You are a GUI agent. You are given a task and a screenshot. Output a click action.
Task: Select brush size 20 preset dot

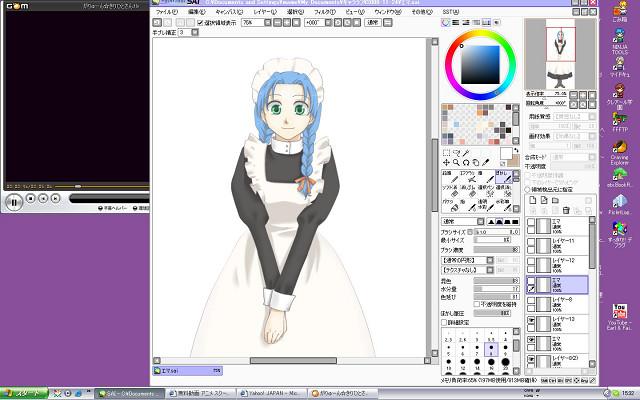coord(505,363)
